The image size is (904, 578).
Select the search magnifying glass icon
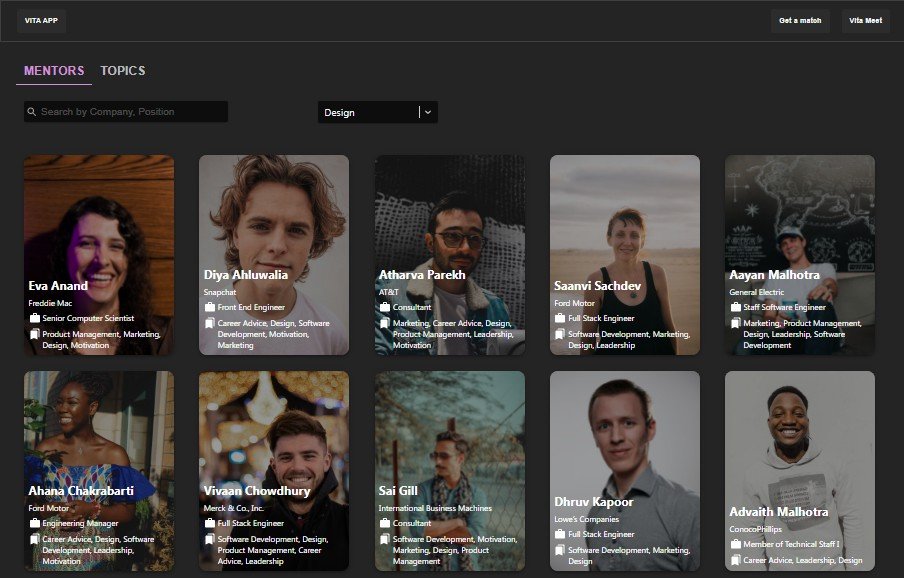click(31, 111)
